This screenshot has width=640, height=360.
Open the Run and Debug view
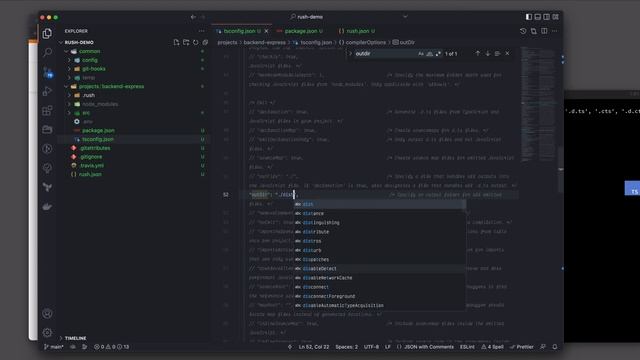(x=47, y=91)
